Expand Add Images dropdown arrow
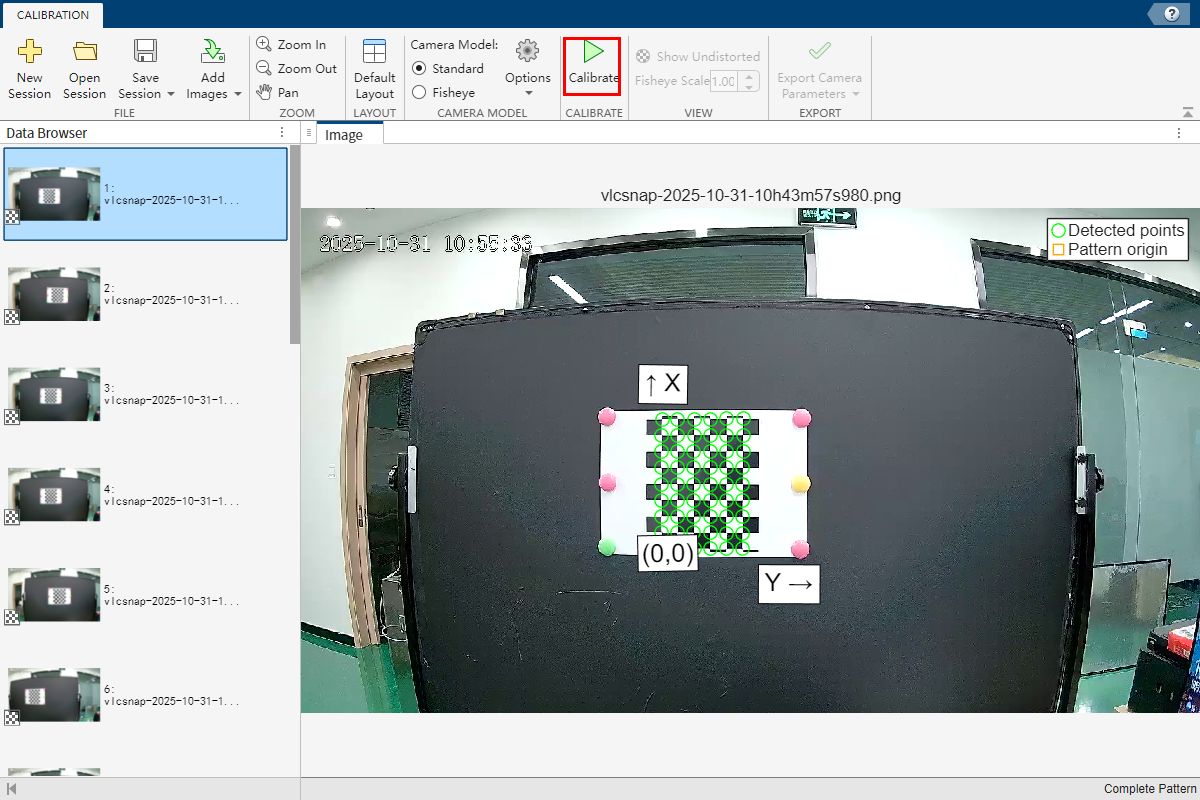The image size is (1200, 800). (x=238, y=94)
